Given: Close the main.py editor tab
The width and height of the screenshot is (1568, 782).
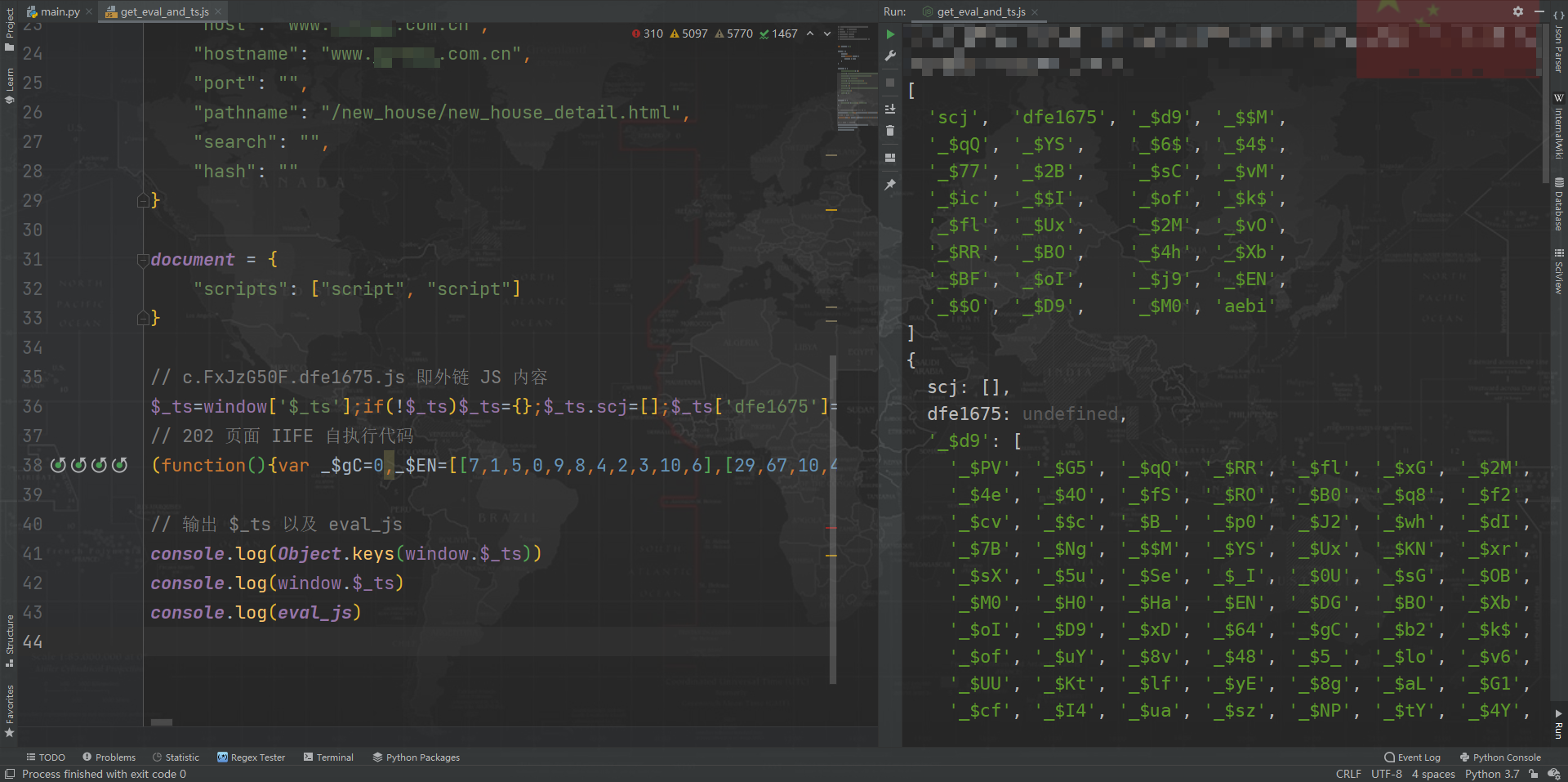Looking at the screenshot, I should coord(89,11).
